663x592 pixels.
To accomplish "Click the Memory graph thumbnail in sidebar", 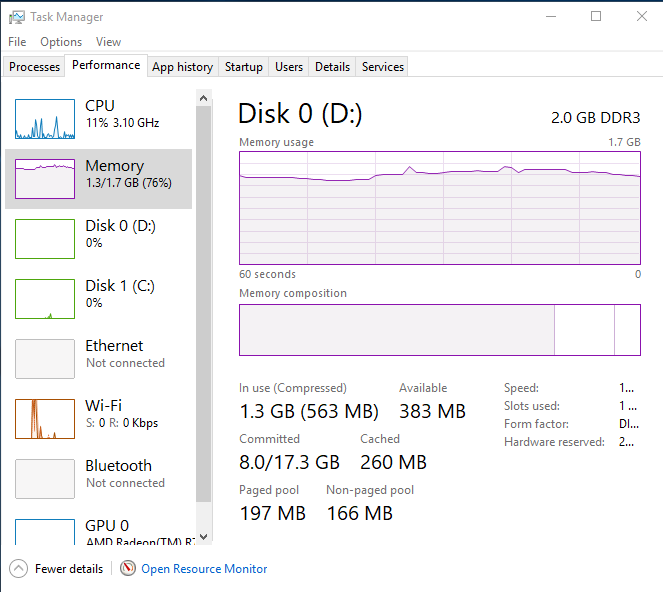I will coord(45,179).
